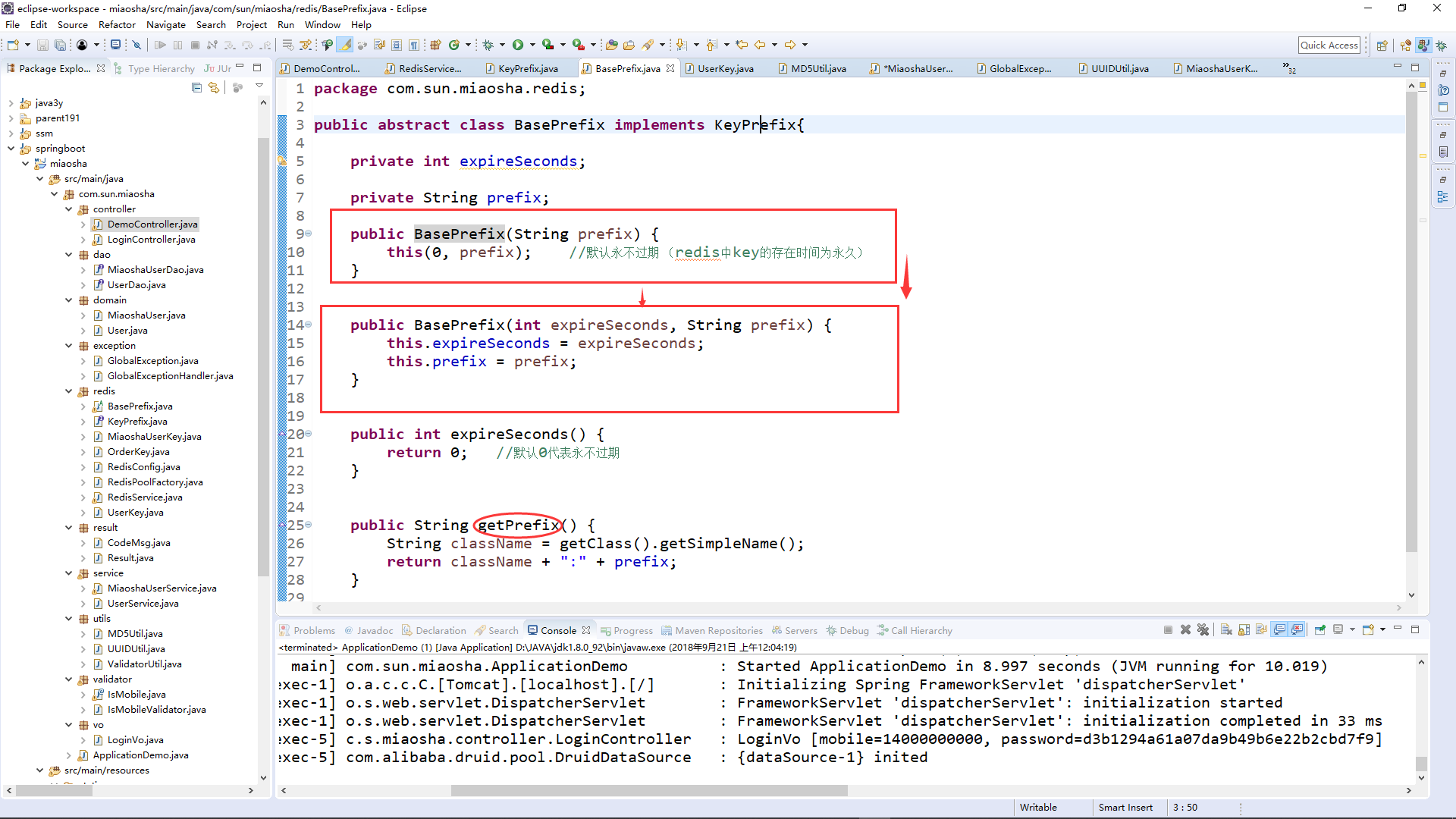
Task: Click Clear Console icon
Action: click(x=1226, y=630)
